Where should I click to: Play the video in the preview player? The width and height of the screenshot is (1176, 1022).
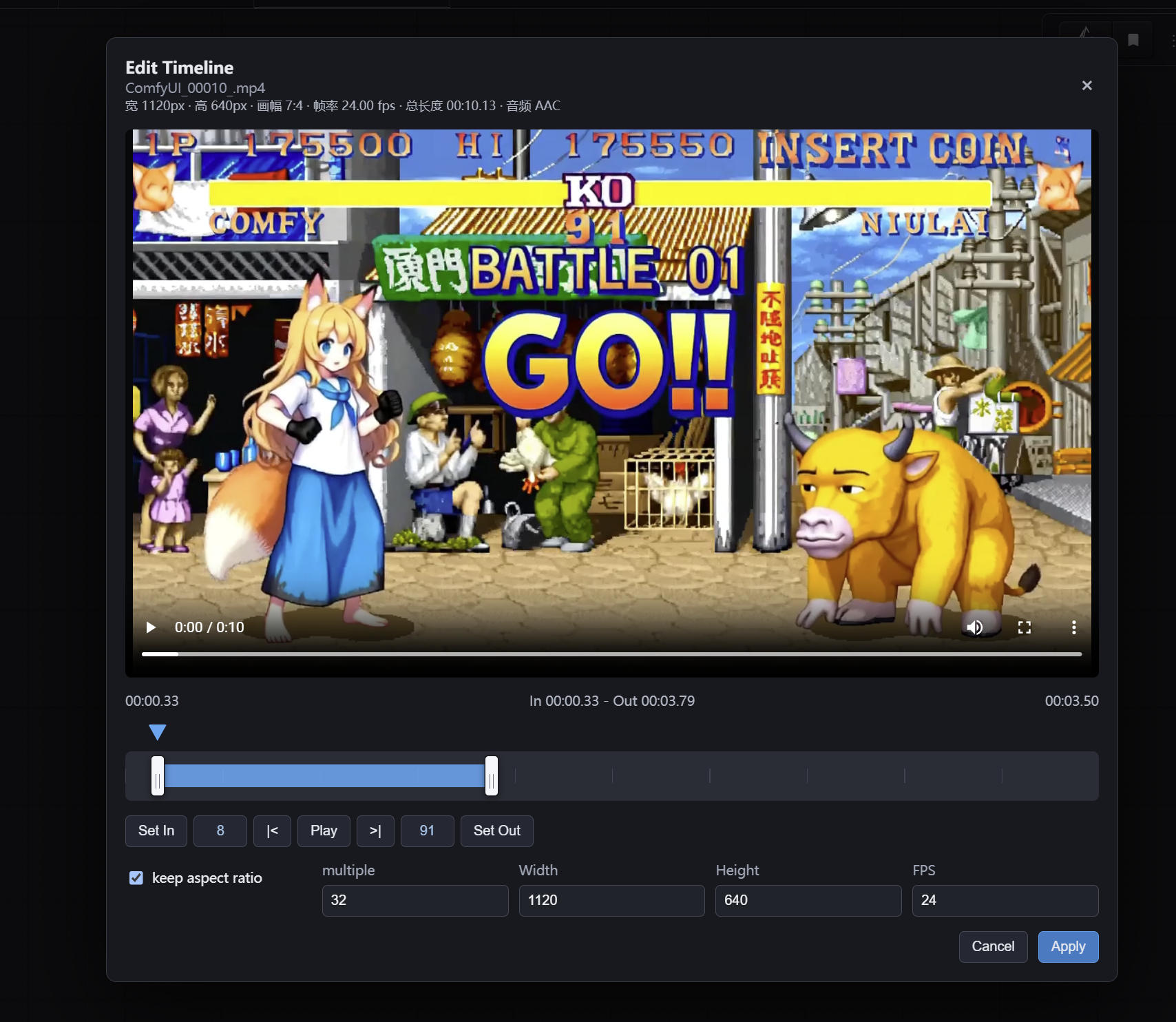pos(151,627)
